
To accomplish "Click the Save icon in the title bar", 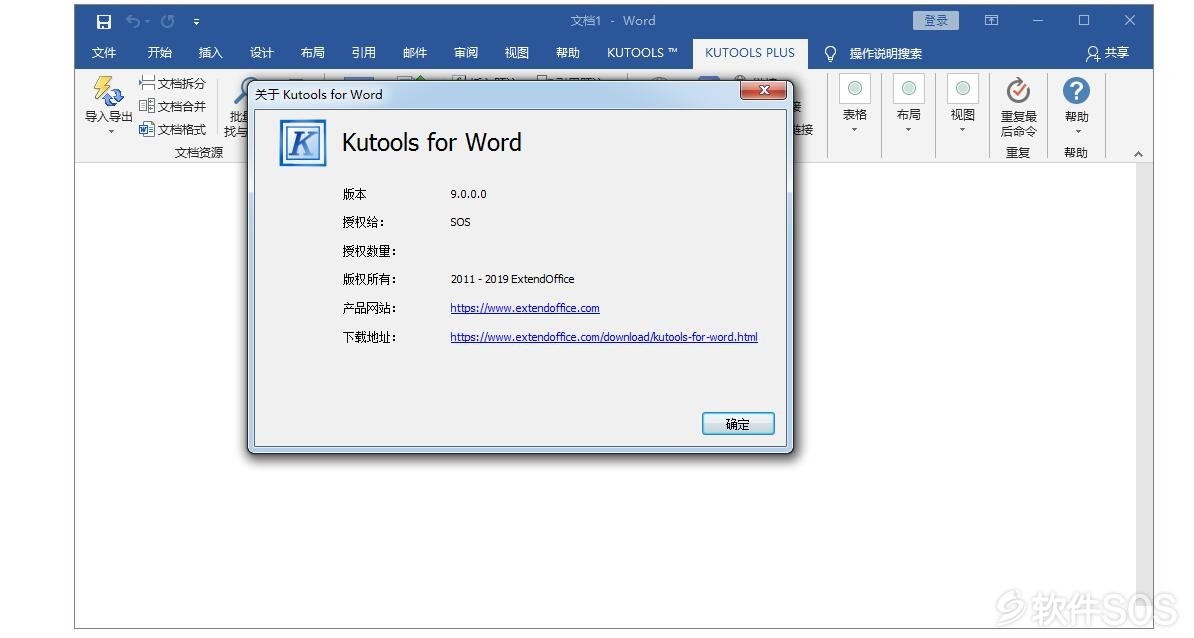I will tap(104, 21).
